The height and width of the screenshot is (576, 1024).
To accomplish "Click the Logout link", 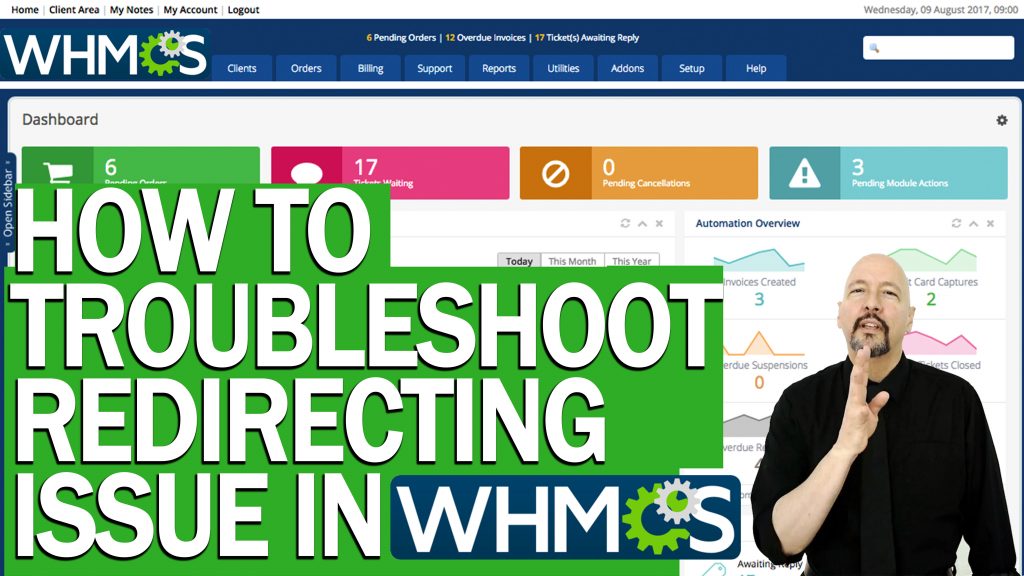I will (x=243, y=10).
